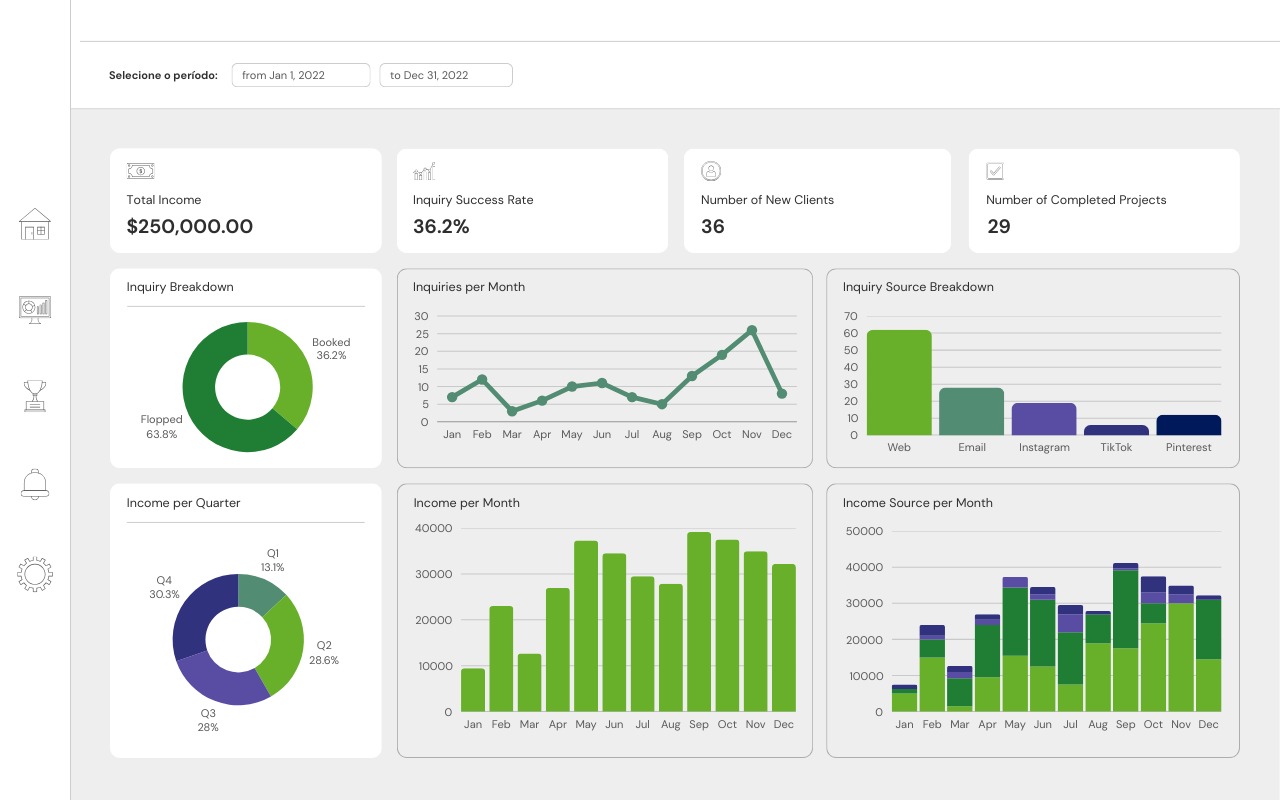Open the trophy achievements icon
Screen dimensions: 1280x800
pos(35,396)
